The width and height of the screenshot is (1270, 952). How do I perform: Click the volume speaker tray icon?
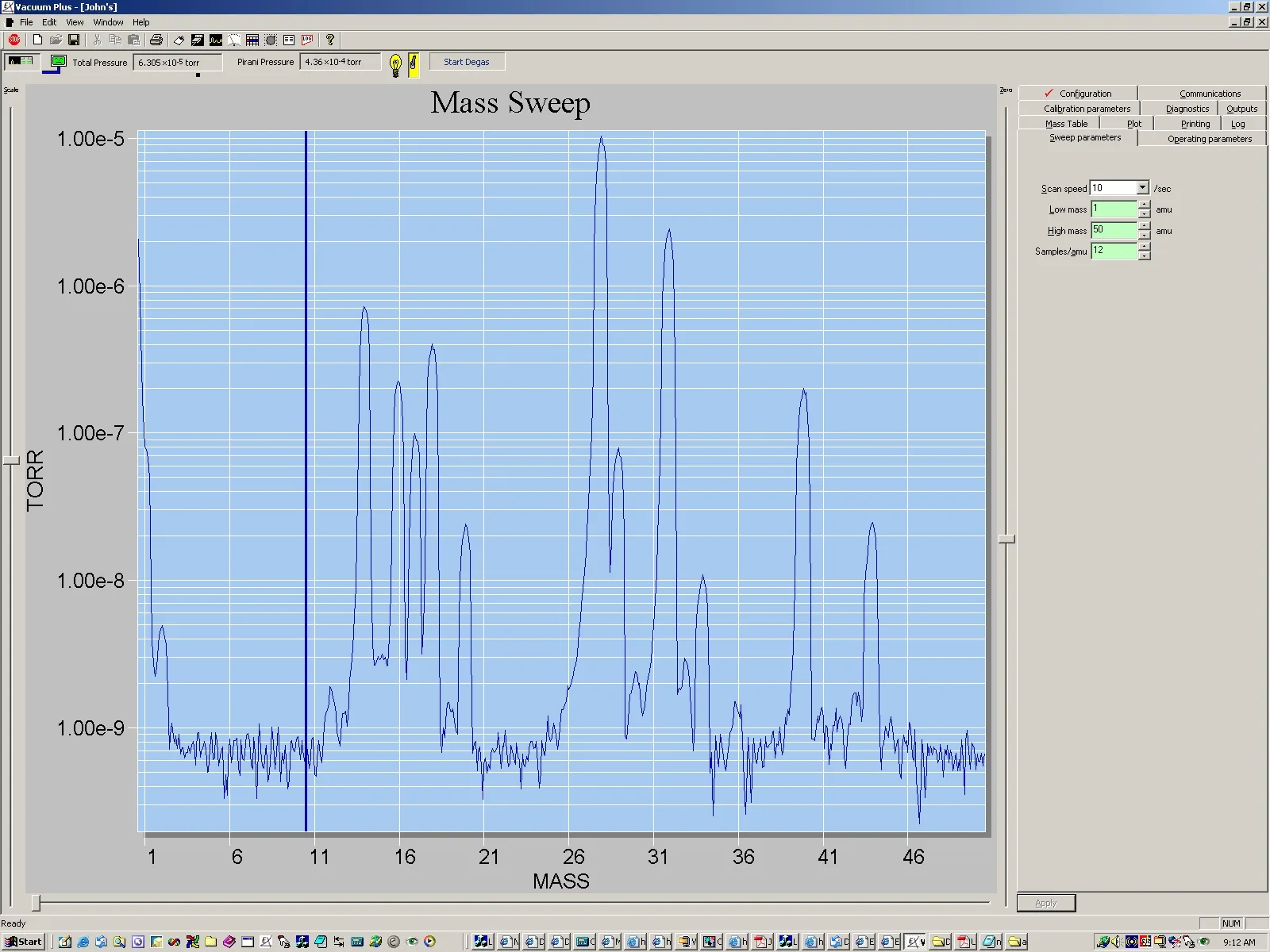point(1116,942)
